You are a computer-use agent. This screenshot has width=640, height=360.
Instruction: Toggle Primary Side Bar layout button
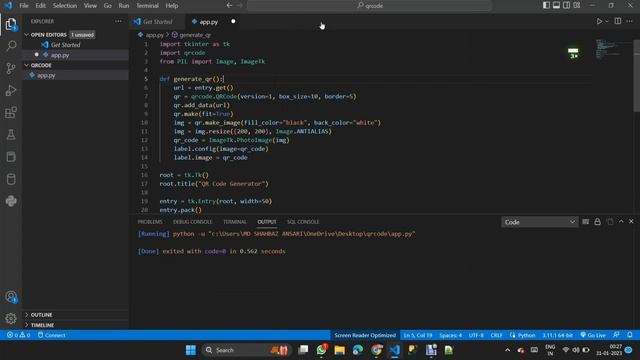[546, 5]
